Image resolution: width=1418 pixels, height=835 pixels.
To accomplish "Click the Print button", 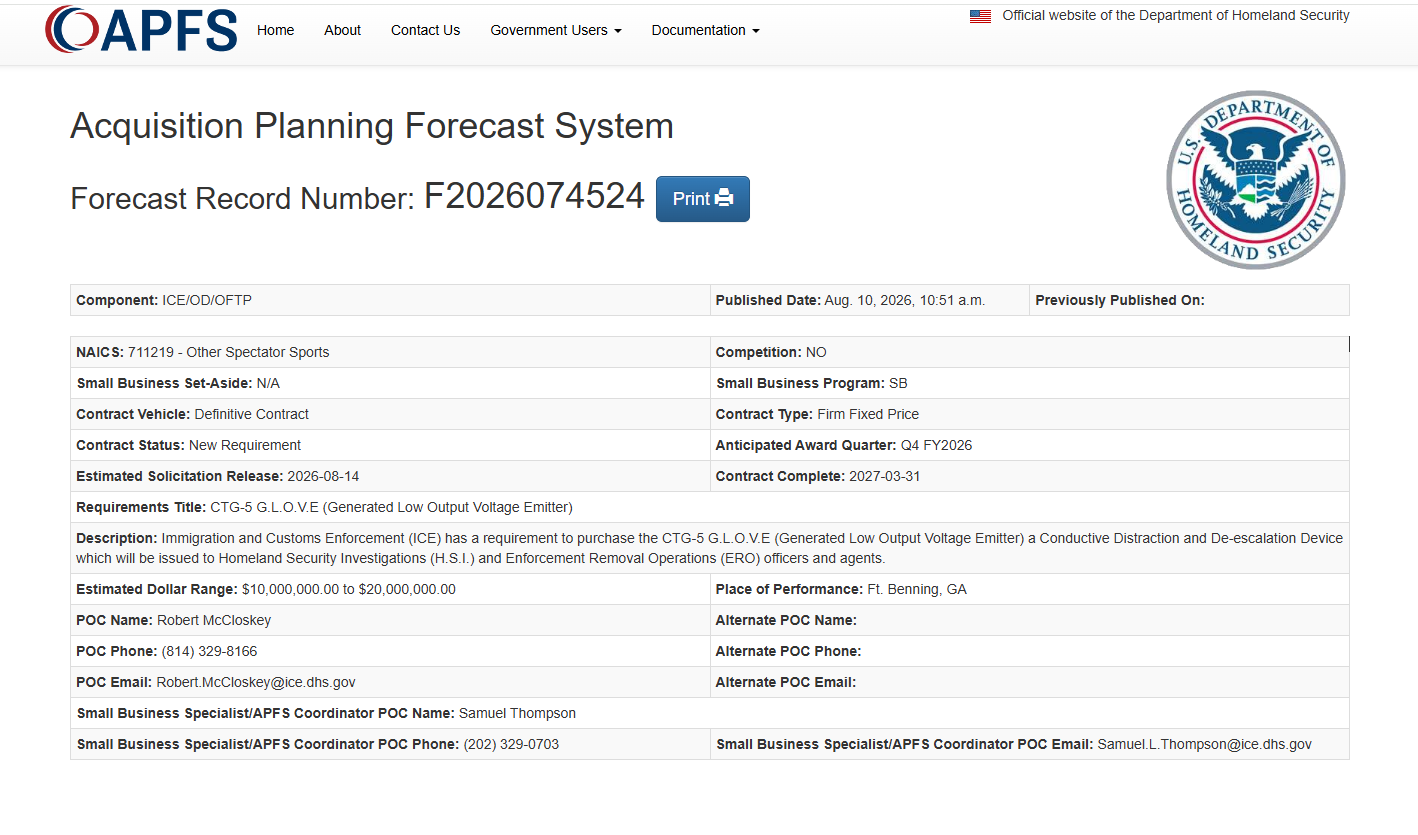I will (x=703, y=199).
